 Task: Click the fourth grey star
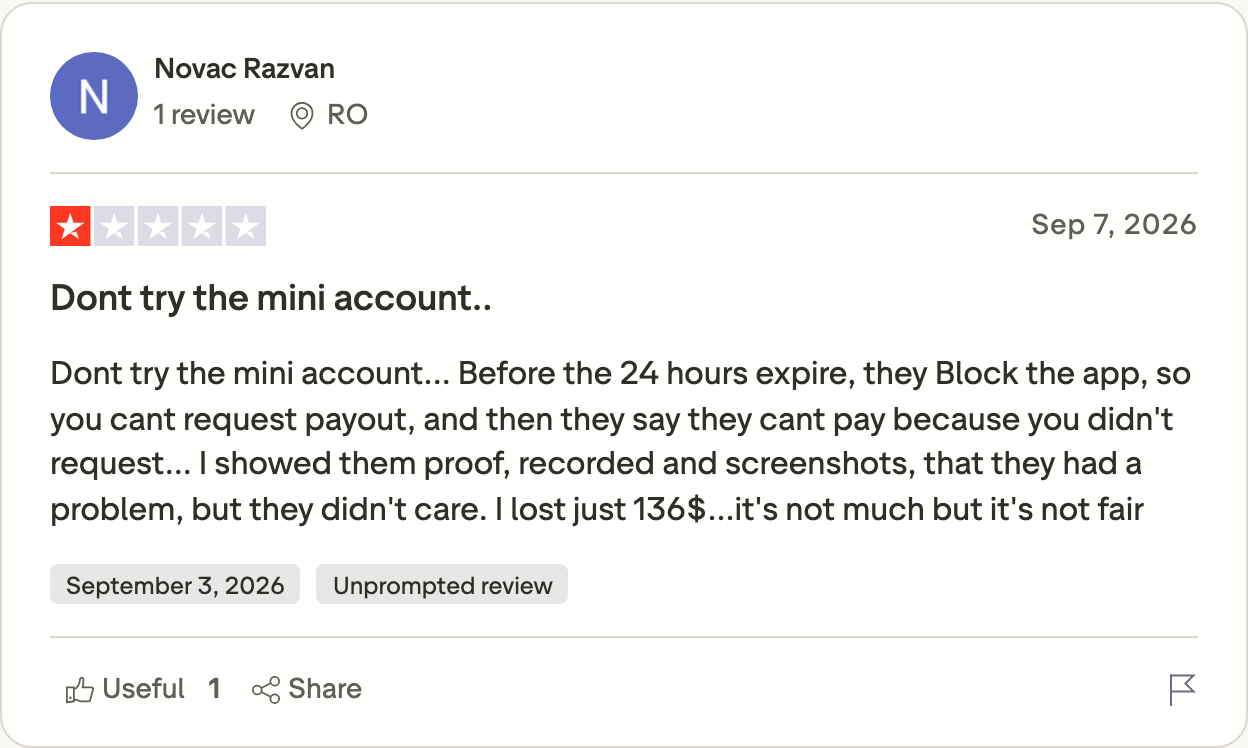[202, 227]
